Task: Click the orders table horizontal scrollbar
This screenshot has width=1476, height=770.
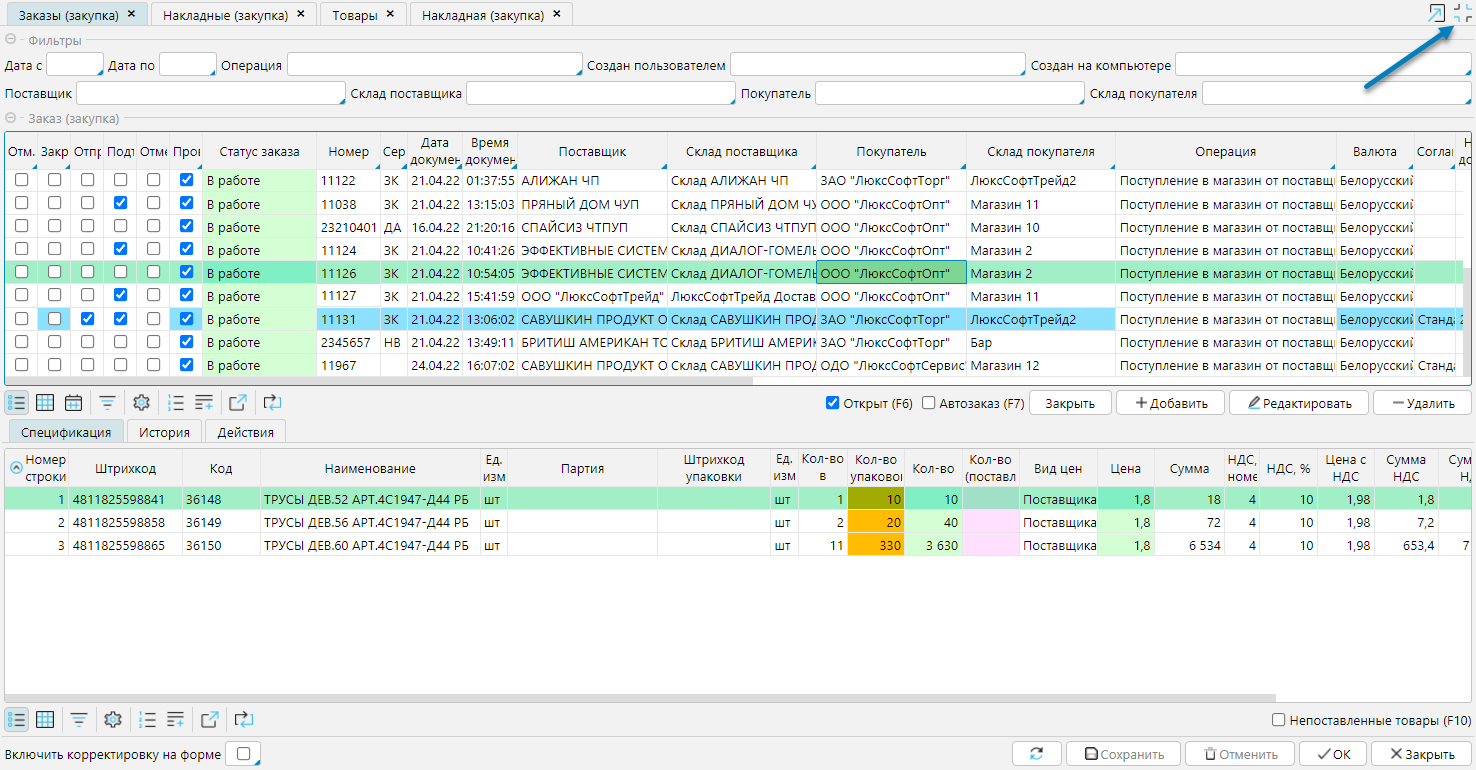Action: [378, 381]
